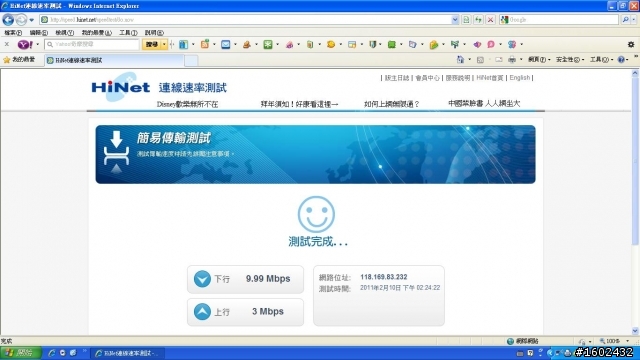Click the printer icon in command bar
The image size is (640, 360).
(x=512, y=60)
